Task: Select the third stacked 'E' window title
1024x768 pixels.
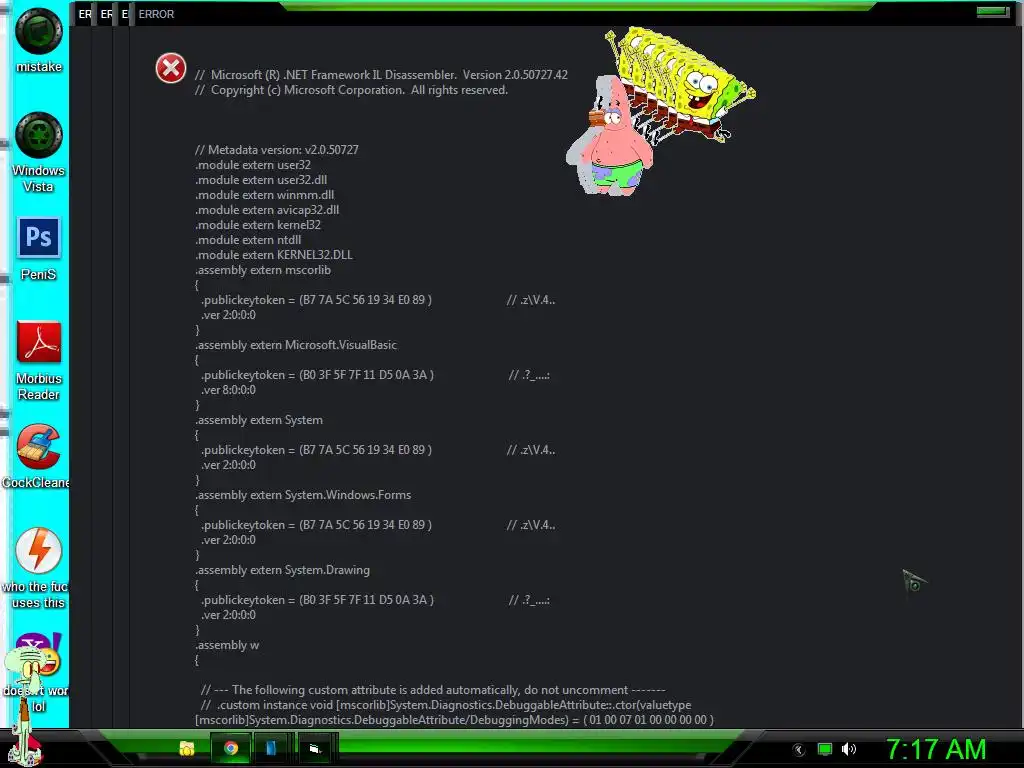Action: click(125, 14)
